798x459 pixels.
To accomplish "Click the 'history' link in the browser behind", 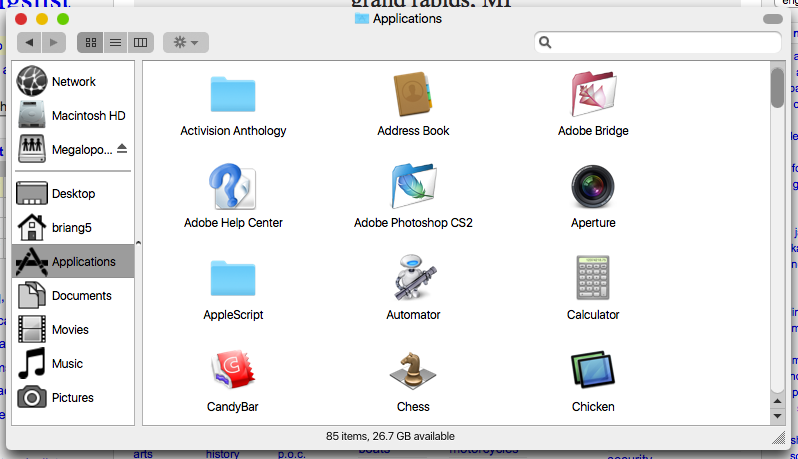I will tap(222, 454).
